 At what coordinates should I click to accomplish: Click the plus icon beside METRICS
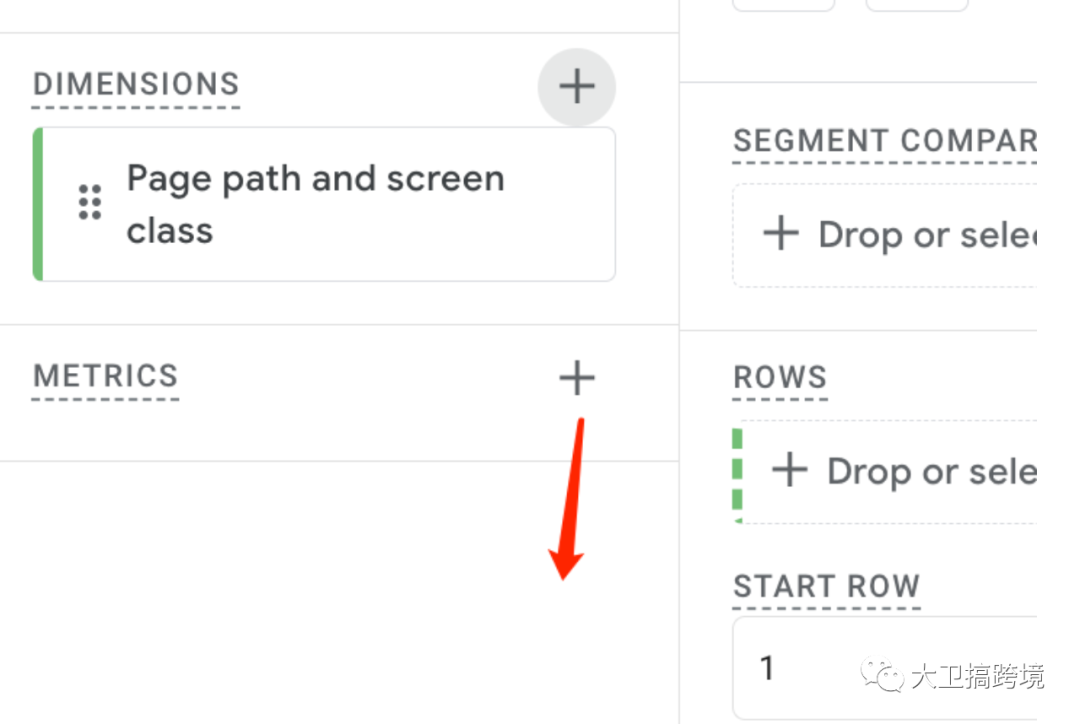click(x=576, y=378)
